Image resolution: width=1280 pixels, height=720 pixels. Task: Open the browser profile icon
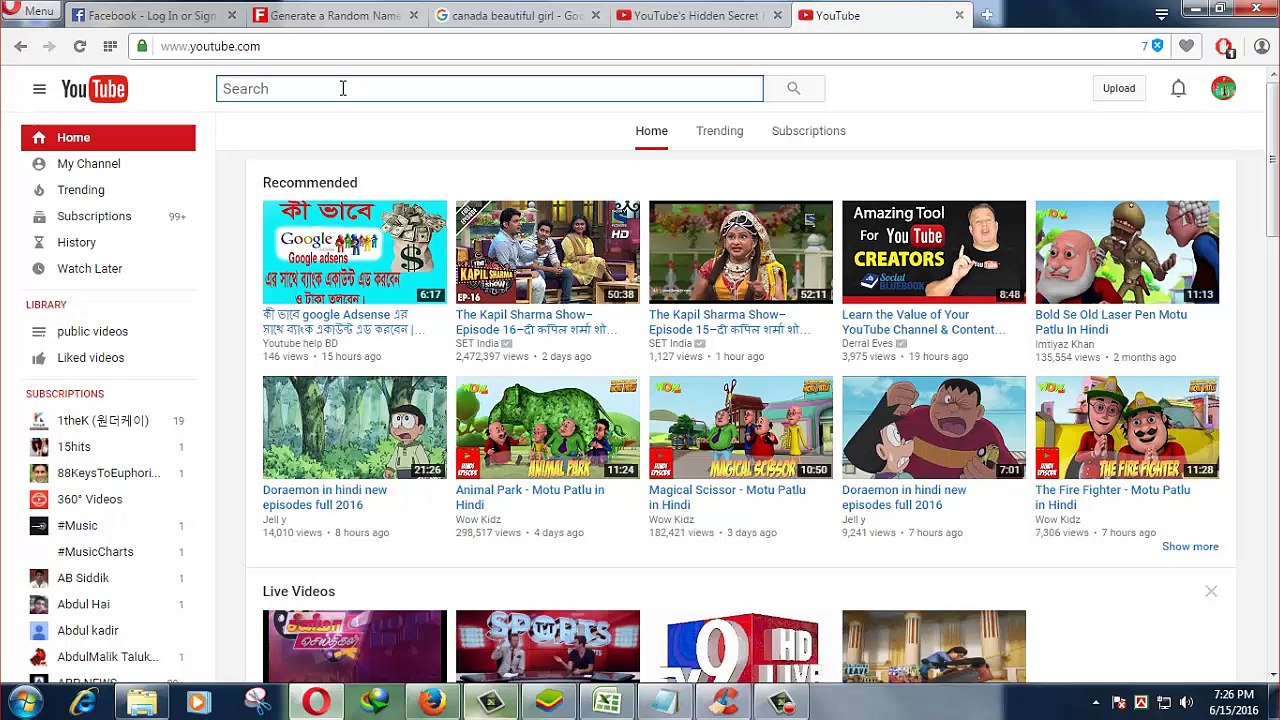tap(1261, 46)
